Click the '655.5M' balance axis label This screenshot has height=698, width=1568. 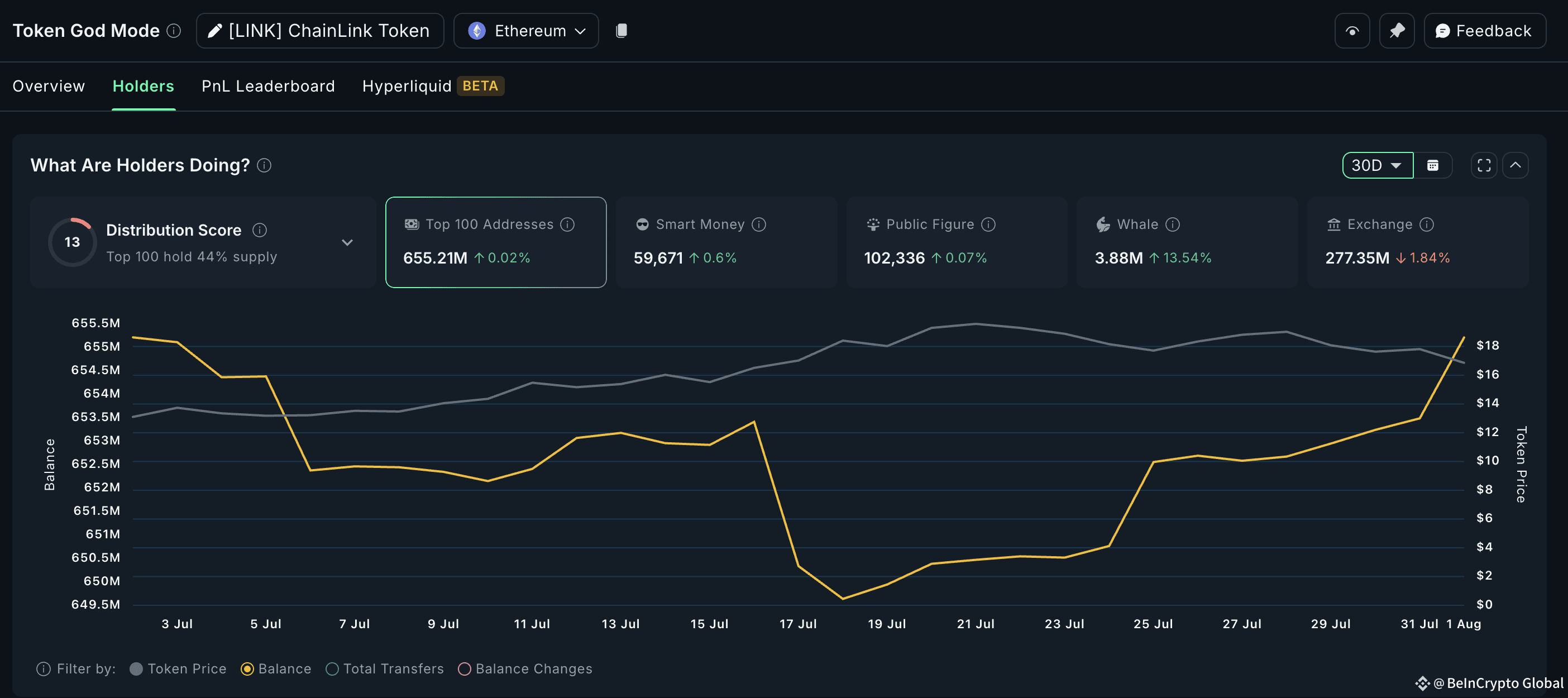tap(95, 323)
